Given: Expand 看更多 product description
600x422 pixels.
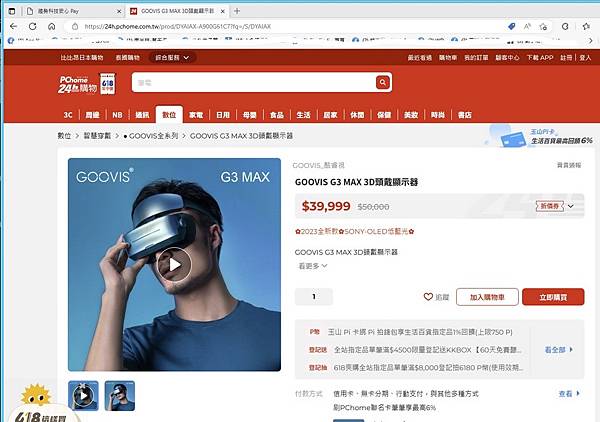Looking at the screenshot, I should (313, 266).
